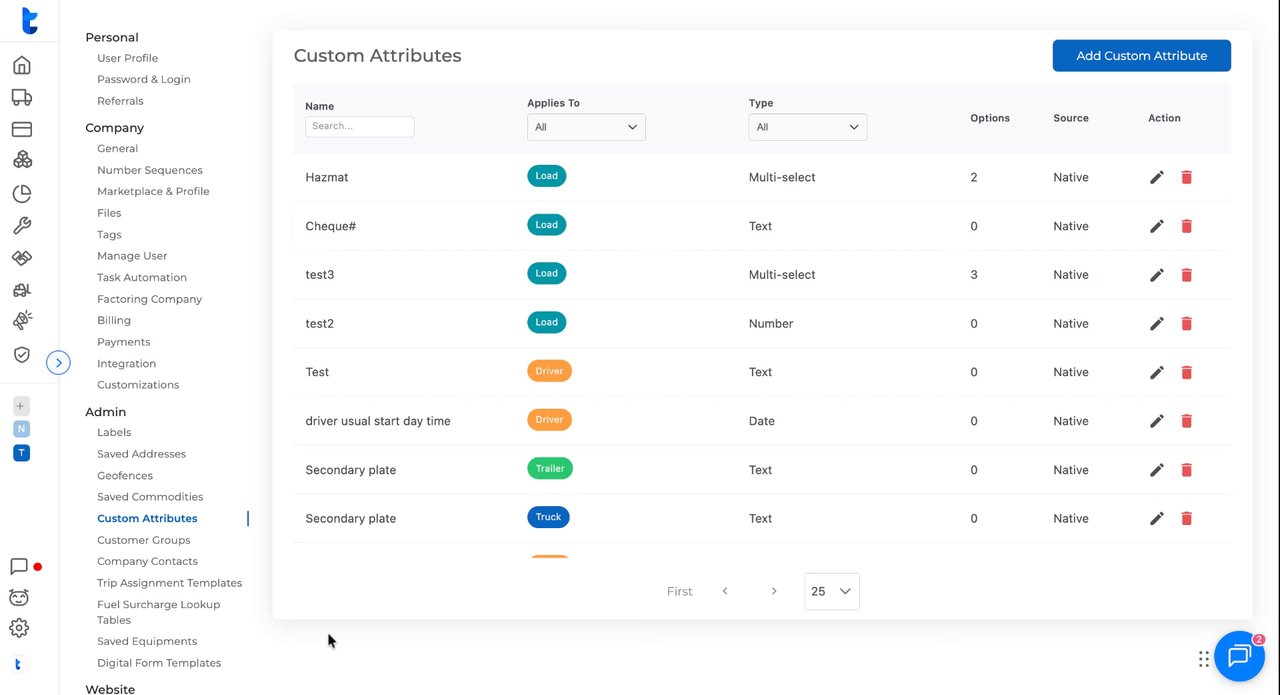
Task: Open Trip Assignment Templates page
Action: pyautogui.click(x=169, y=583)
